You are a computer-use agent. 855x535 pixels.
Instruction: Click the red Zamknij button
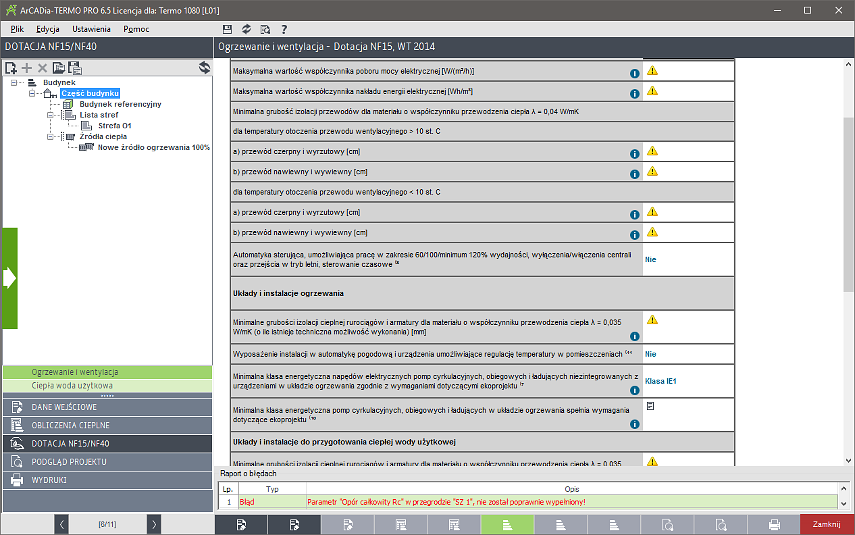pos(827,524)
